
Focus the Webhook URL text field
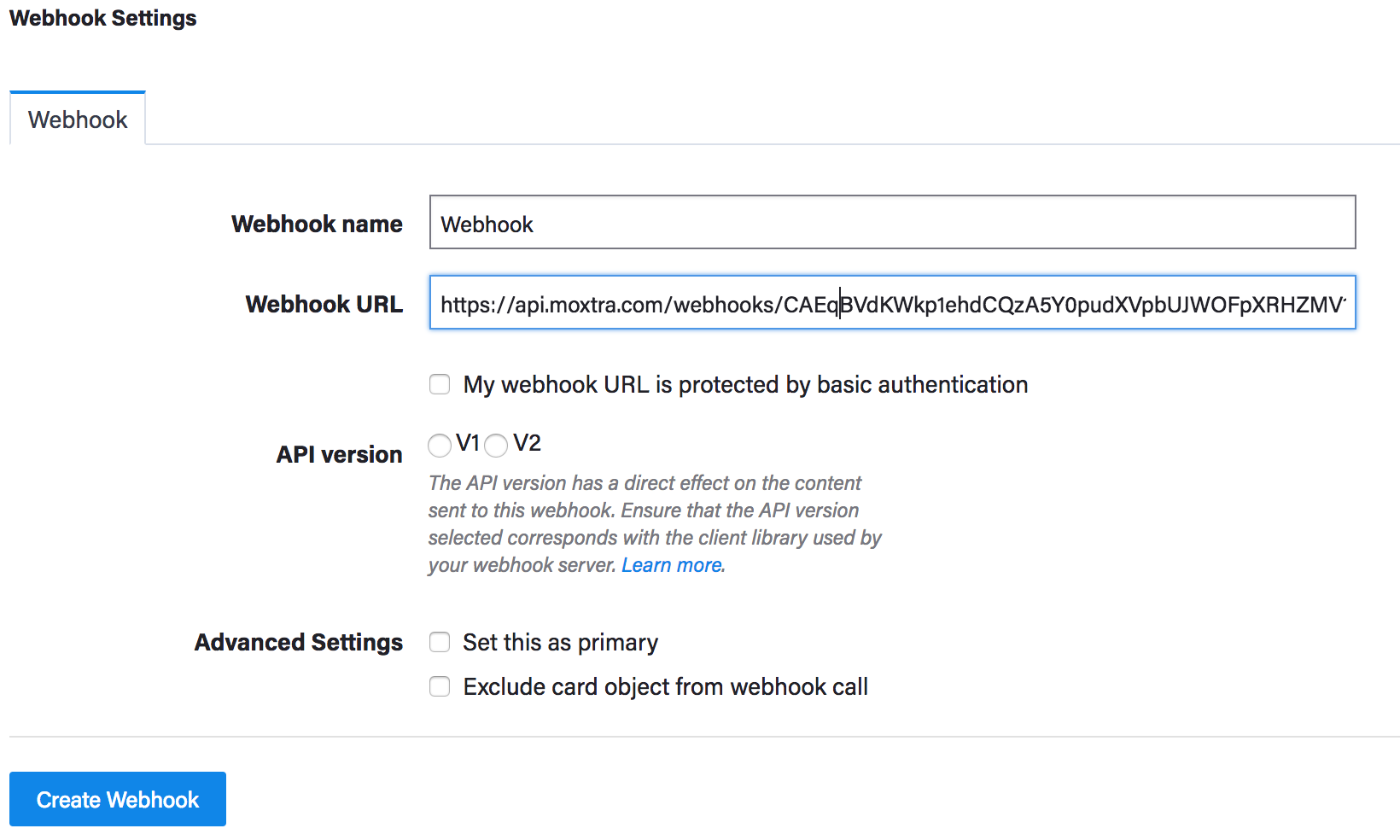[x=892, y=303]
